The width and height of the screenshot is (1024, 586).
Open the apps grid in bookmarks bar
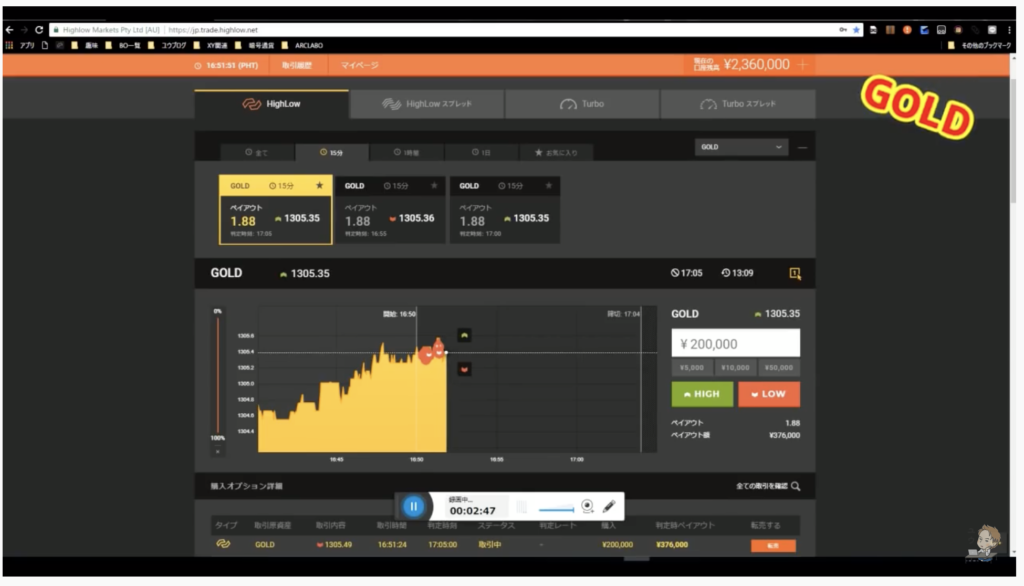(9, 46)
